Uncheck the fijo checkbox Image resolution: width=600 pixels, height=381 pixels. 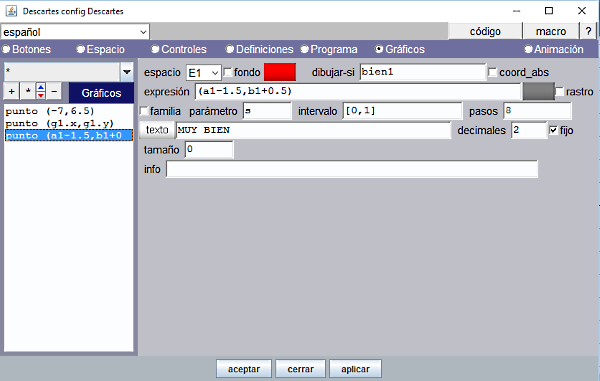(x=553, y=130)
